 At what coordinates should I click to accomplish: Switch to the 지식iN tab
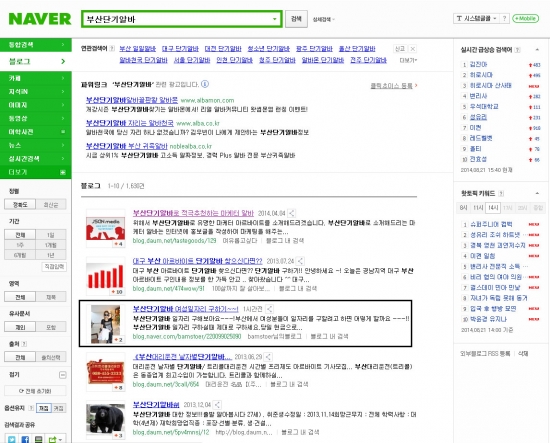pyautogui.click(x=35, y=92)
